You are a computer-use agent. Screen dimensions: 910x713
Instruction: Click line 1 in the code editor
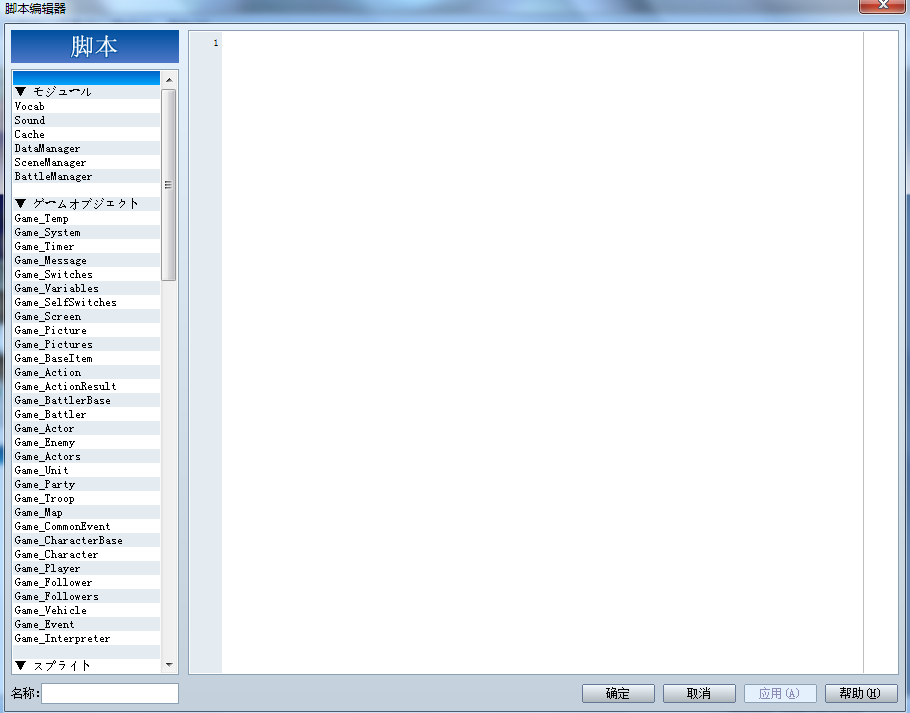[x=540, y=43]
